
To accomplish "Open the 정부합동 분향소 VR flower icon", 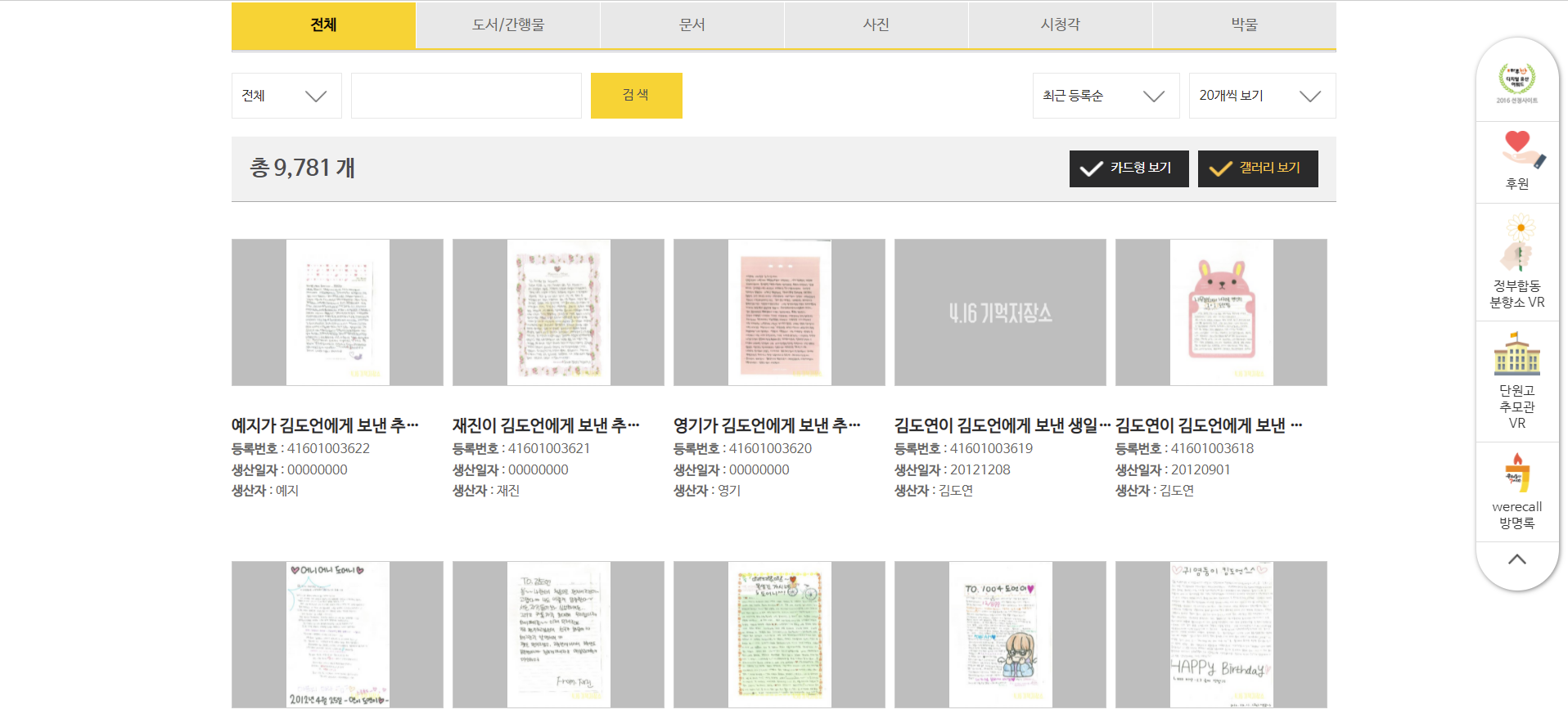I will (1517, 243).
